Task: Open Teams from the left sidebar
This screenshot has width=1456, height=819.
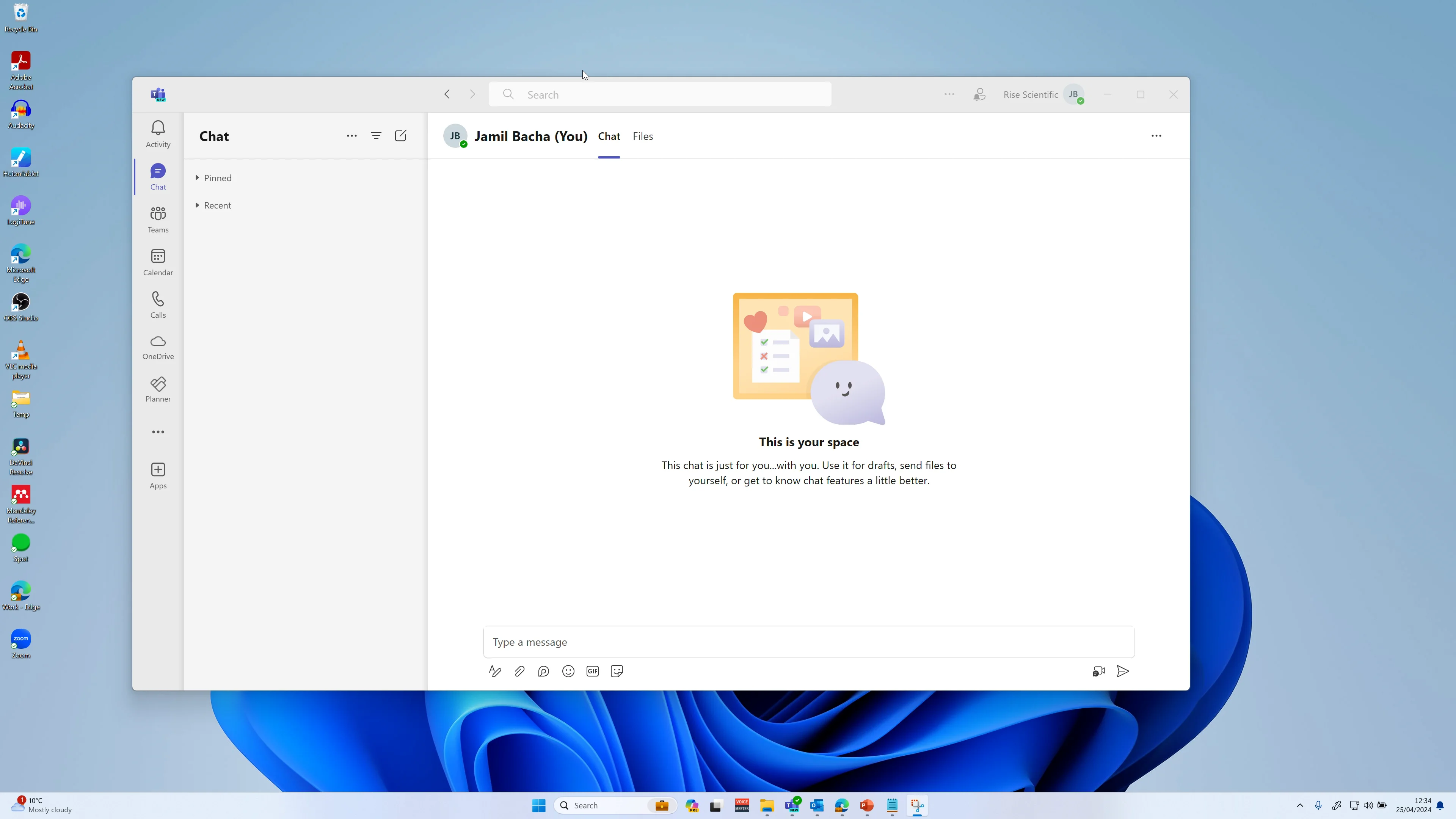Action: pyautogui.click(x=158, y=219)
